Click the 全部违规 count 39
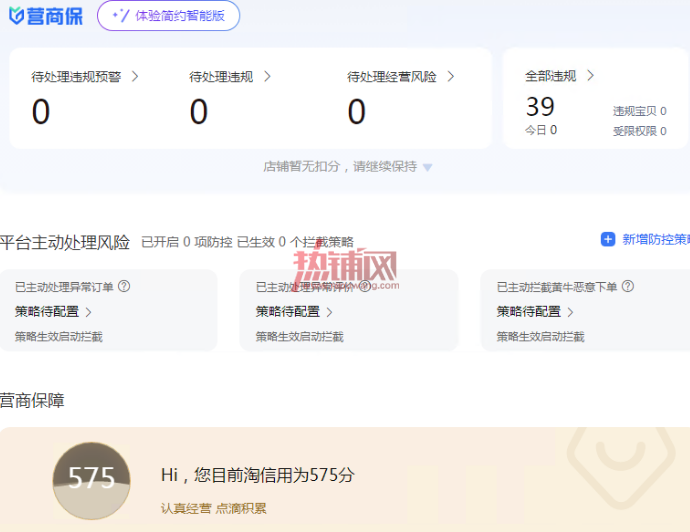This screenshot has width=690, height=532. [540, 107]
